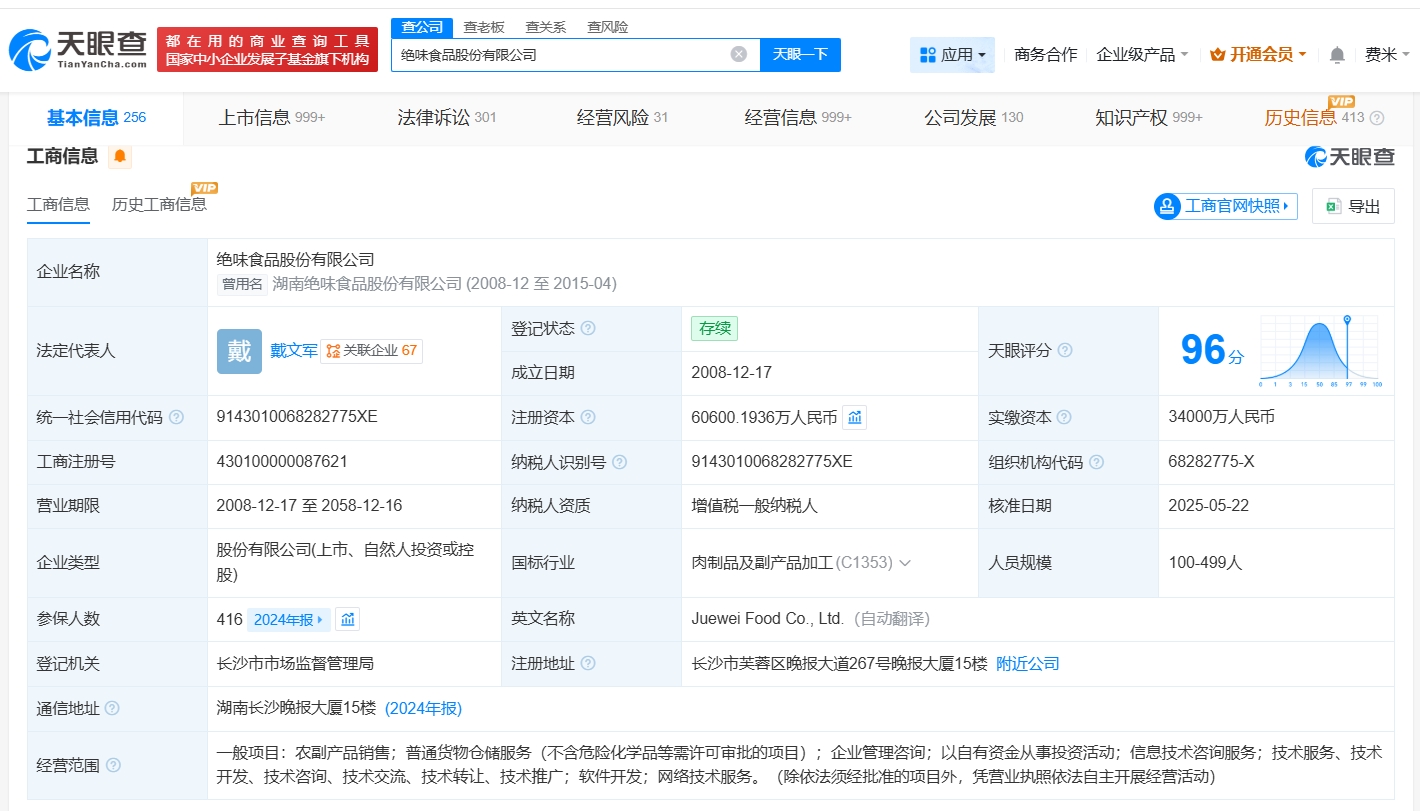
Task: Open chart icon next to 注册资本 value
Action: pyautogui.click(x=855, y=418)
